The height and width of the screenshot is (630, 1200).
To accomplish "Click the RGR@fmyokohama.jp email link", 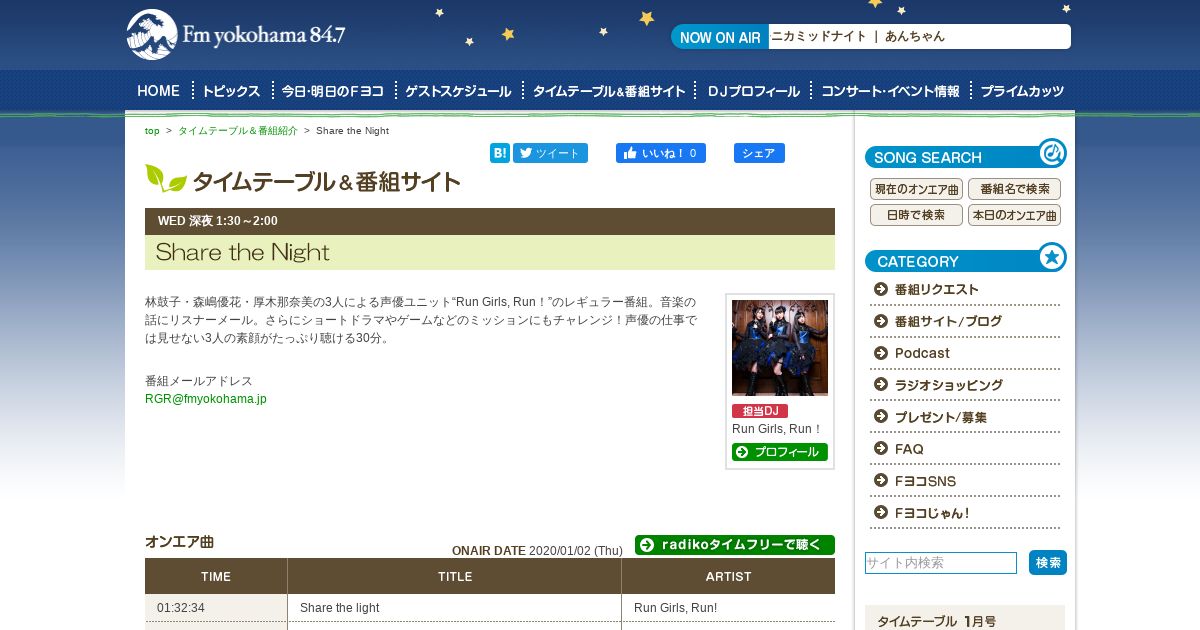I will (x=206, y=399).
